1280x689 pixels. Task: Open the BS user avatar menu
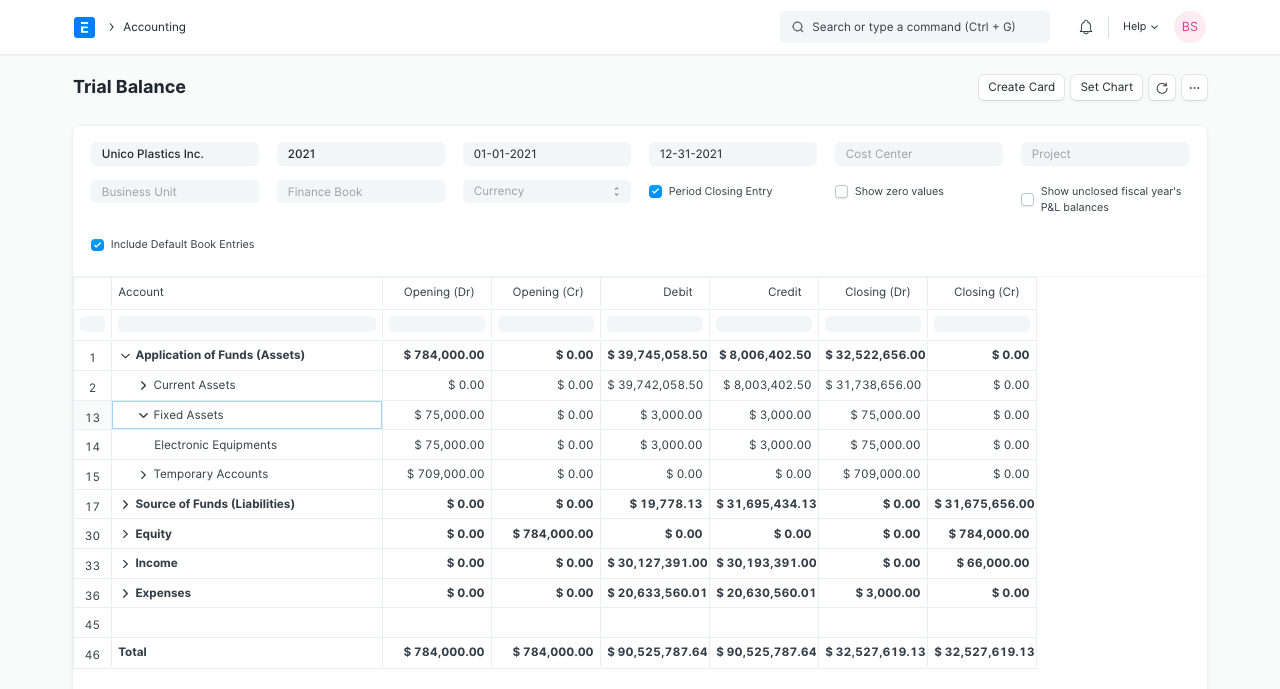[x=1189, y=27]
